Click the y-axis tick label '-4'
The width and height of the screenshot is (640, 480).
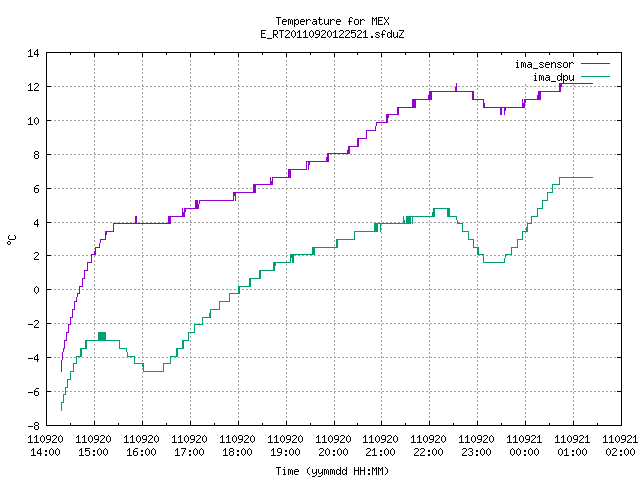33,358
